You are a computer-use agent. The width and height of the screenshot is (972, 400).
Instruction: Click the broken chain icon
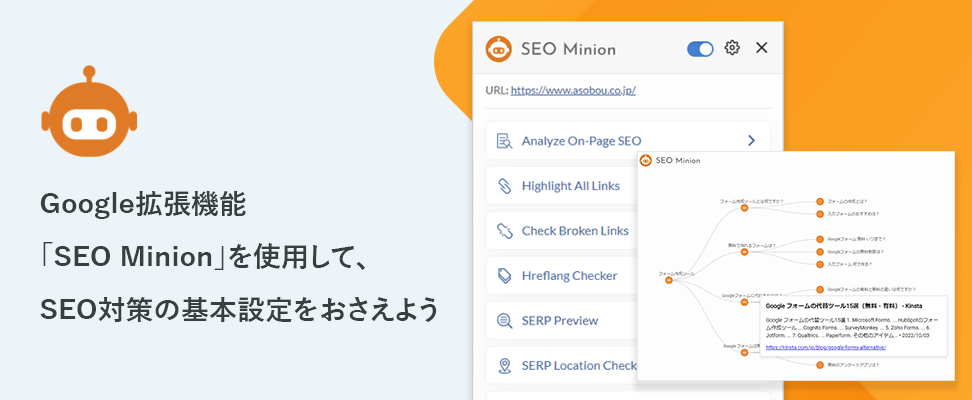coord(505,231)
